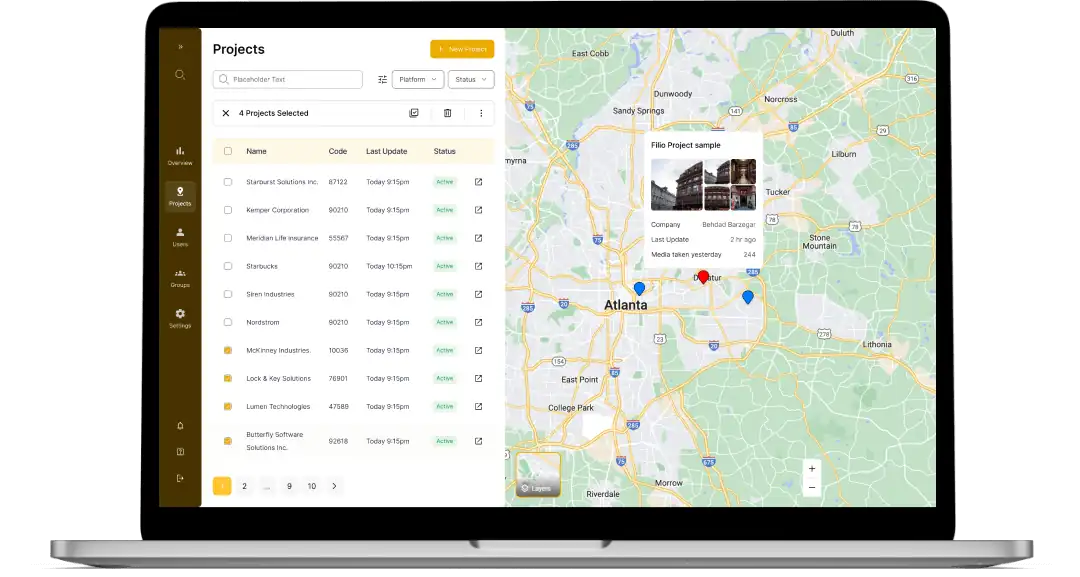1080x577 pixels.
Task: Toggle the header select-all checkbox
Action: tap(228, 151)
